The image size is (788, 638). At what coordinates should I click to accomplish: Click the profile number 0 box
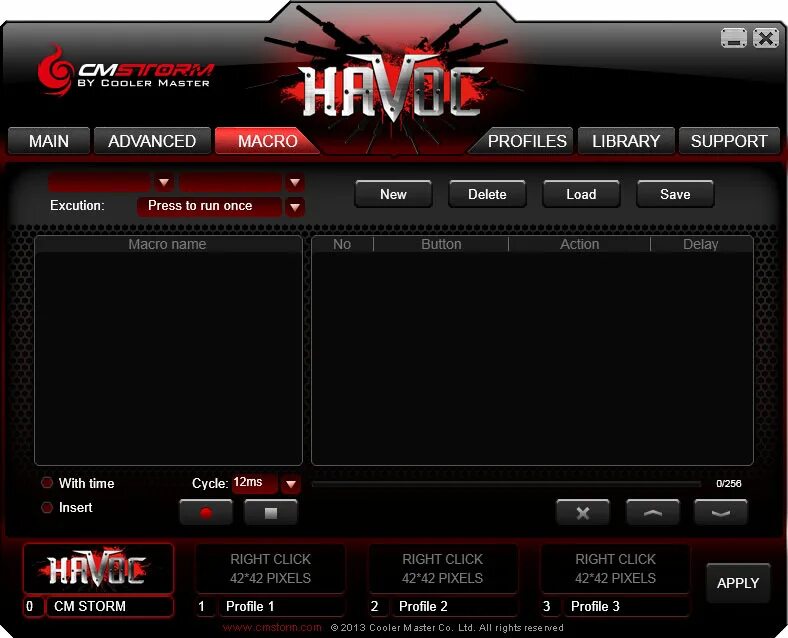tap(33, 606)
